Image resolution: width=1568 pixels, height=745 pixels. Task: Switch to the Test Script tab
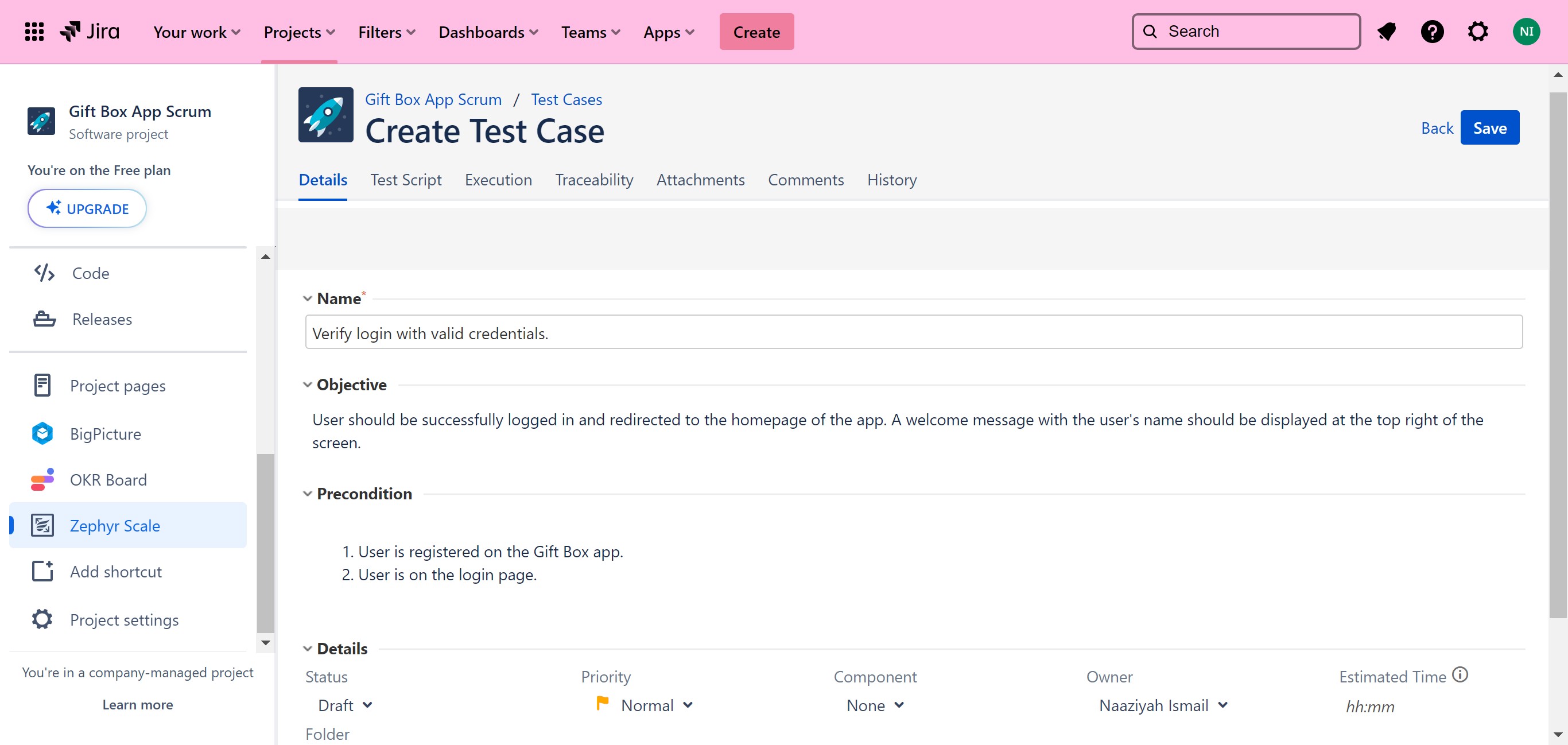[405, 180]
